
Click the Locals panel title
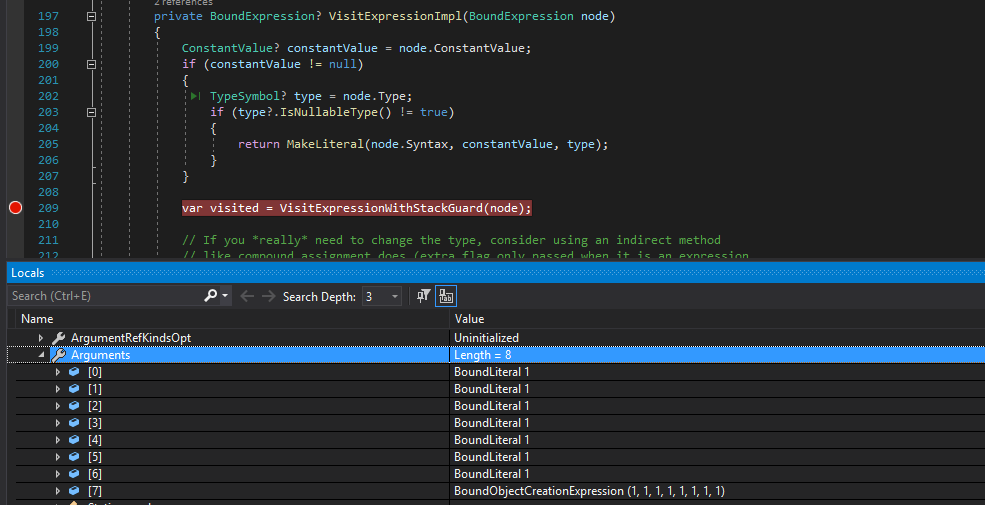pyautogui.click(x=28, y=273)
